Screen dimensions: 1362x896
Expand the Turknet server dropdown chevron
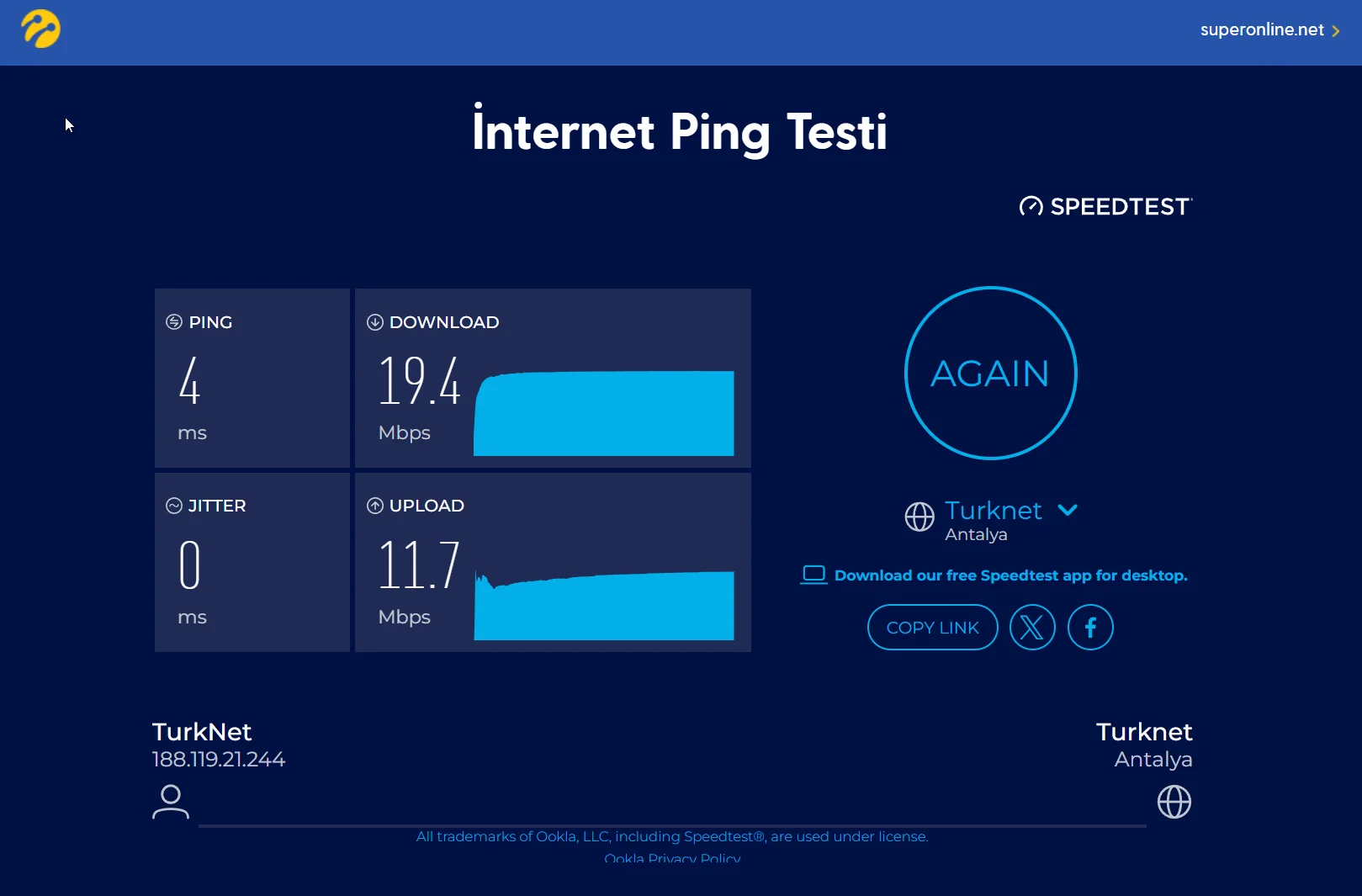(1068, 510)
